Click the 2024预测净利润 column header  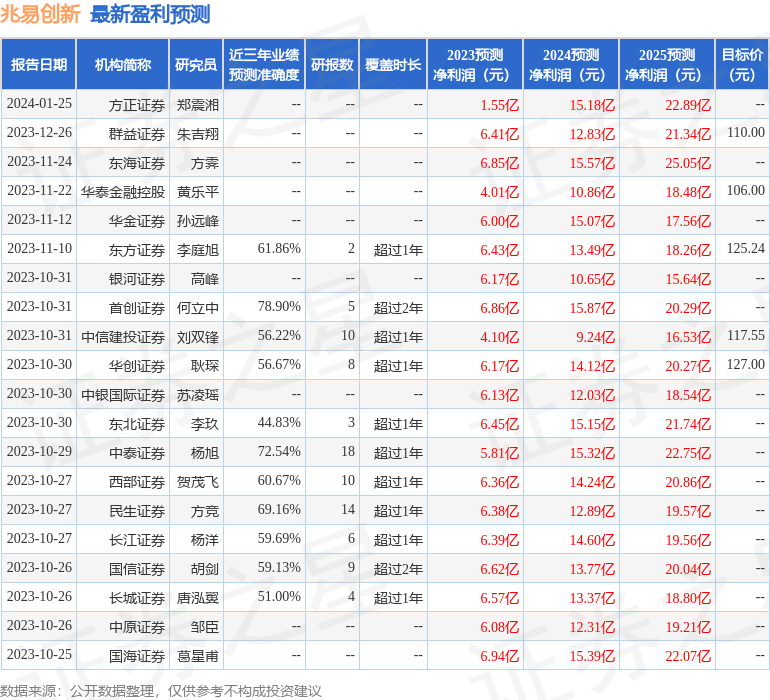click(x=571, y=64)
